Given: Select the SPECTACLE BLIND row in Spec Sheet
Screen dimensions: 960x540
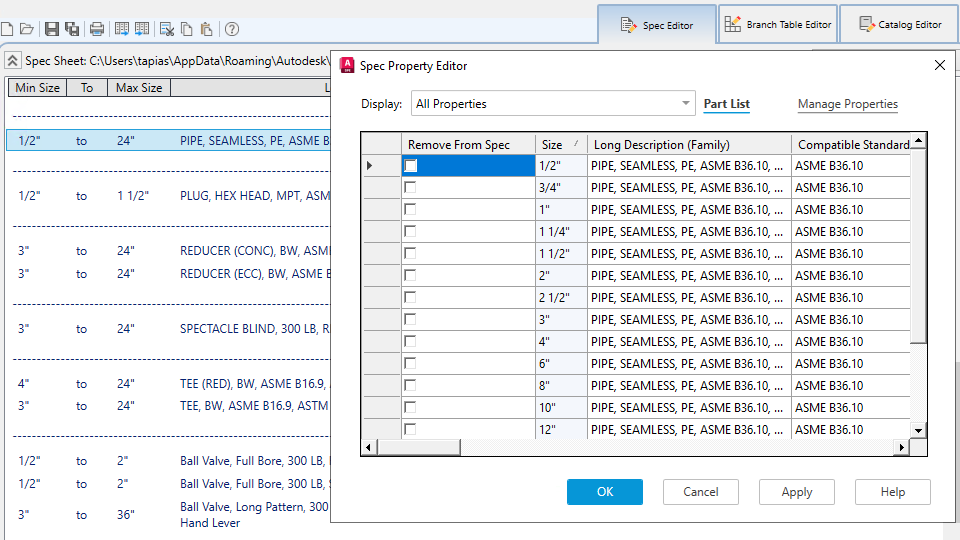Looking at the screenshot, I should click(x=168, y=329).
